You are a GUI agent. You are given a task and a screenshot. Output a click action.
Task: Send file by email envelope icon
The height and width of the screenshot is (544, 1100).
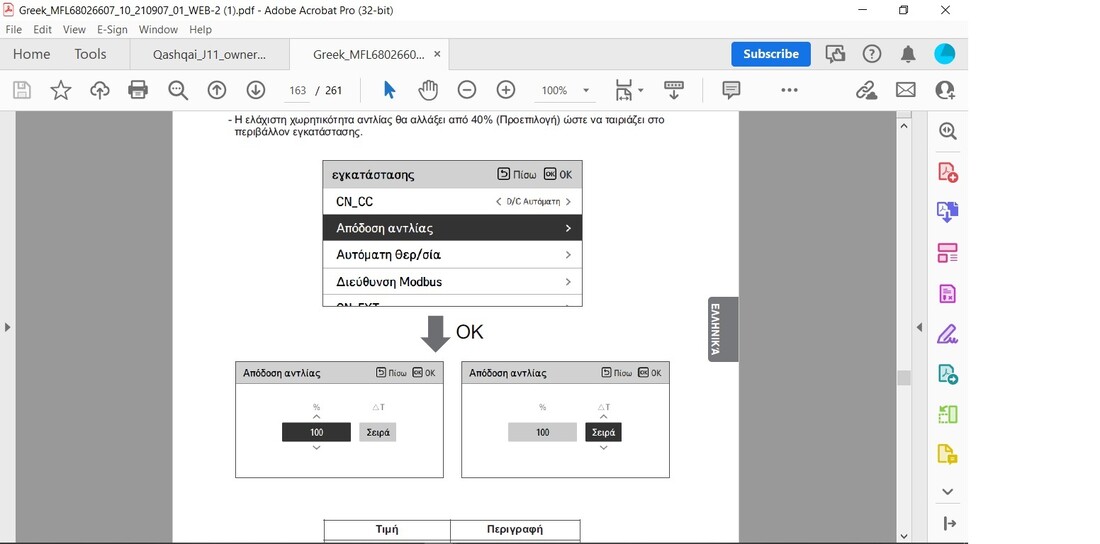905,90
